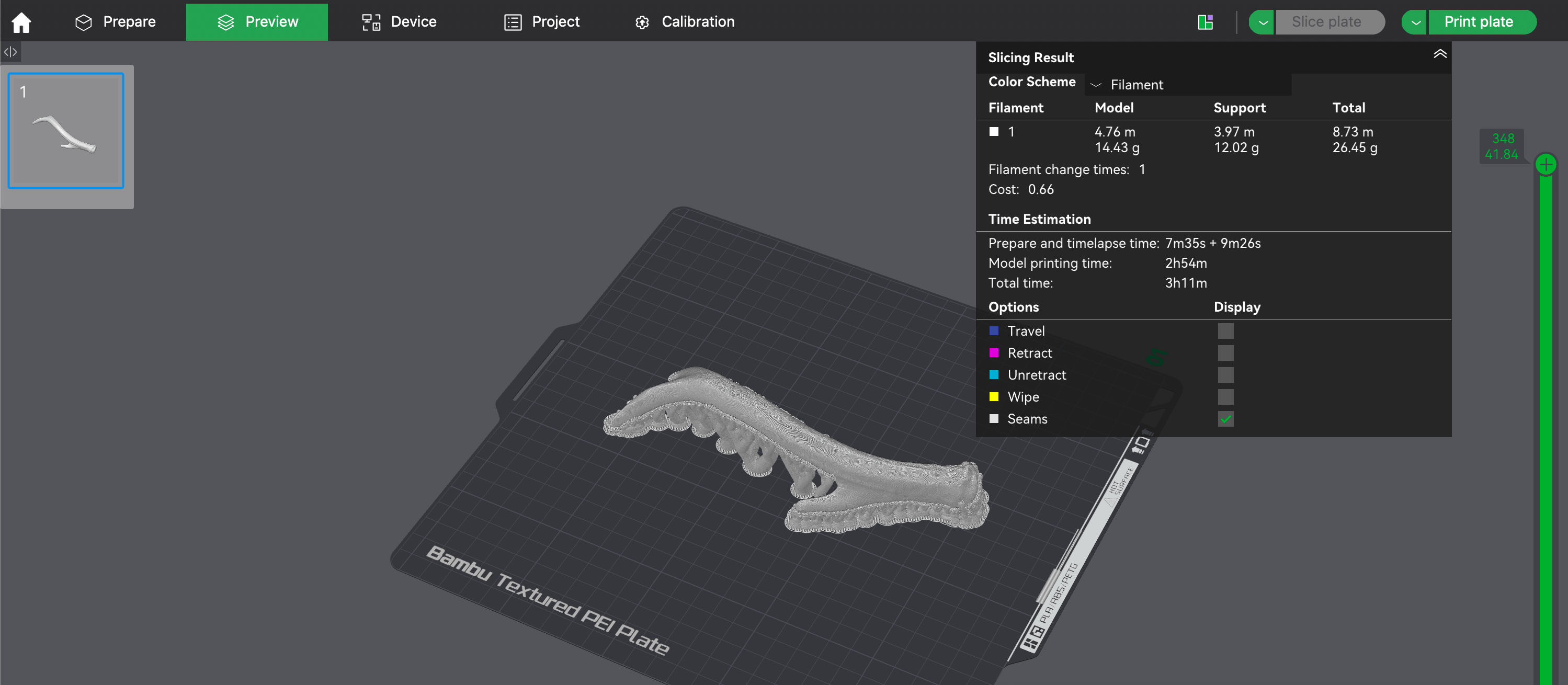Select the Prepare workspace icon
The height and width of the screenshot is (685, 1568).
(x=83, y=21)
